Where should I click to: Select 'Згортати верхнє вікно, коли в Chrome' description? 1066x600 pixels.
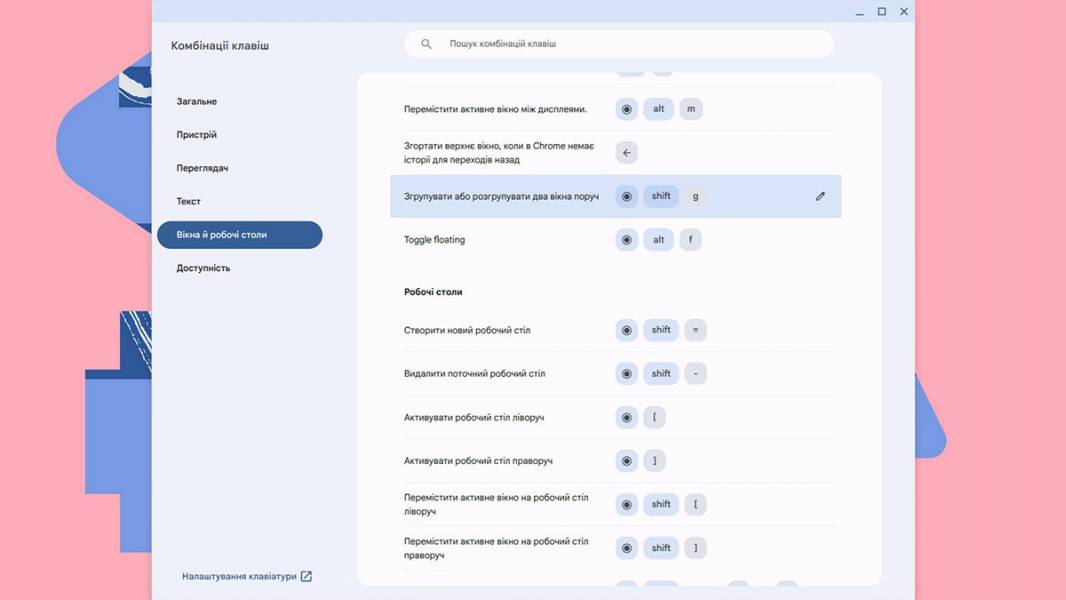tap(499, 153)
